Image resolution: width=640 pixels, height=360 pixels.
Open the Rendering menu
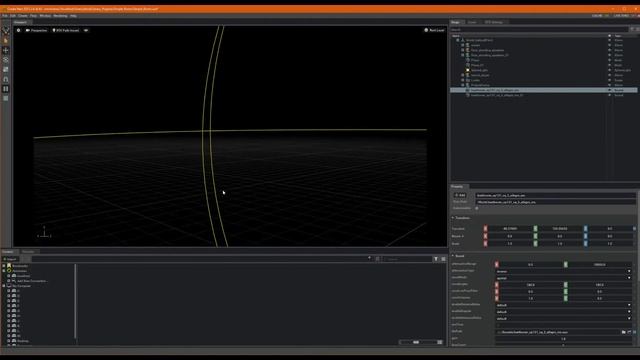(60, 16)
